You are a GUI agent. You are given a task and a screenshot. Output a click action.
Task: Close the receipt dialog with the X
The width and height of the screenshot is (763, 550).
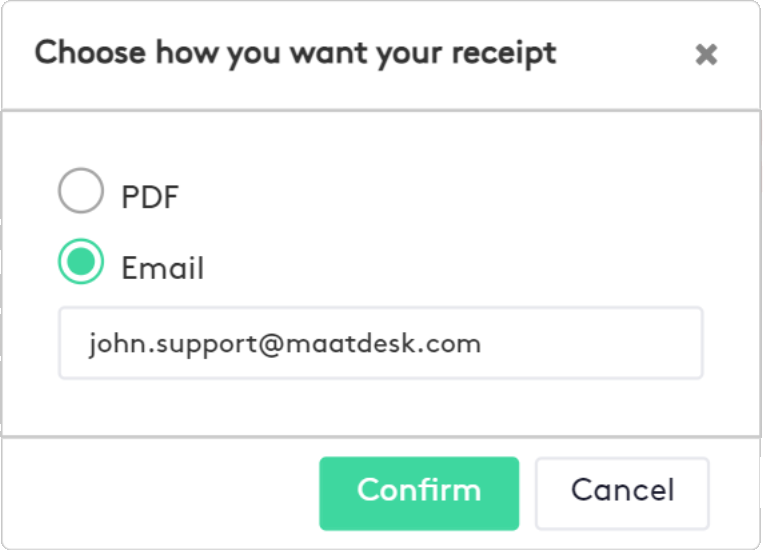(706, 54)
